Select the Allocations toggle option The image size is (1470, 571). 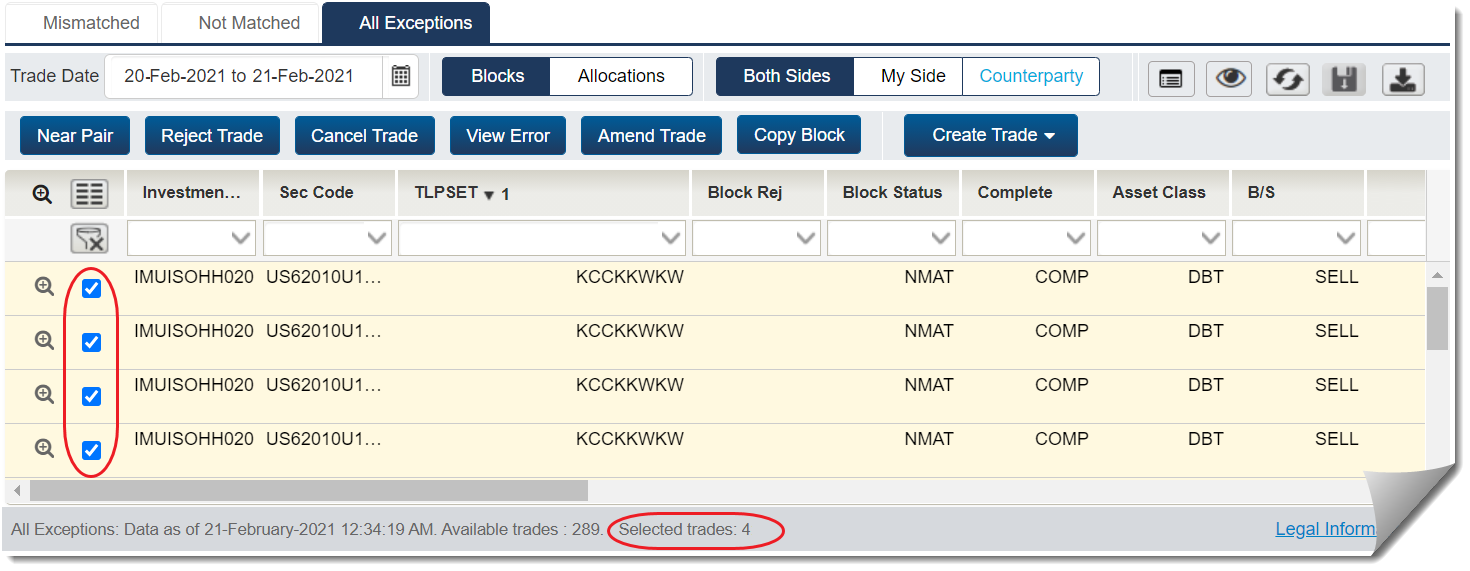pos(621,76)
